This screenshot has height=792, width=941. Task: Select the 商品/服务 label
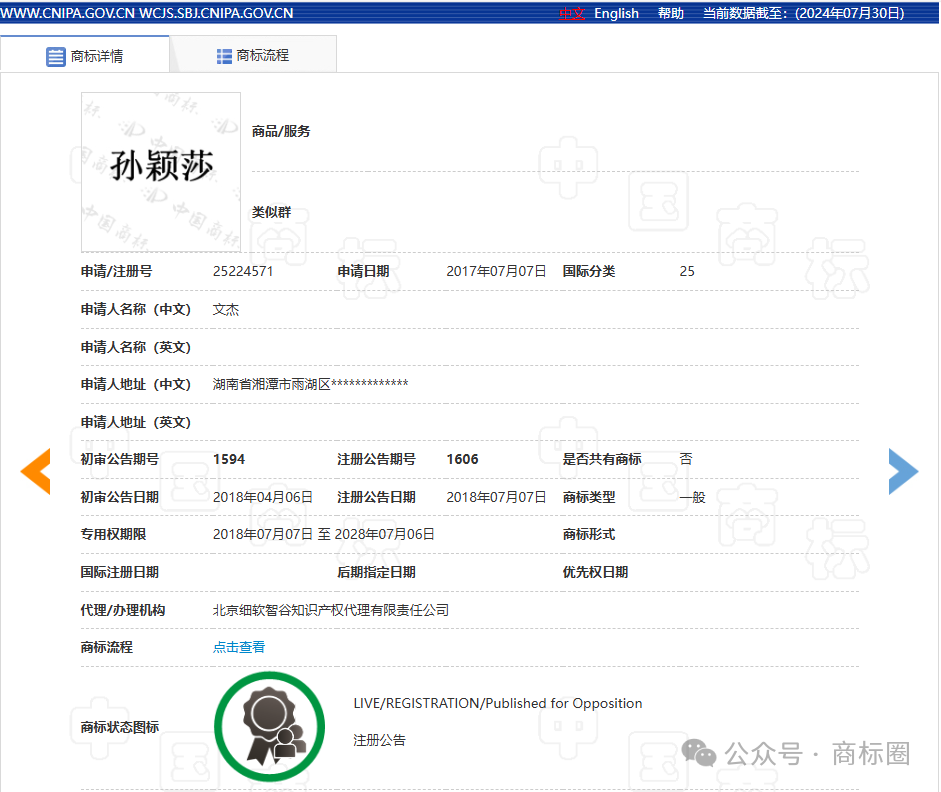[281, 131]
